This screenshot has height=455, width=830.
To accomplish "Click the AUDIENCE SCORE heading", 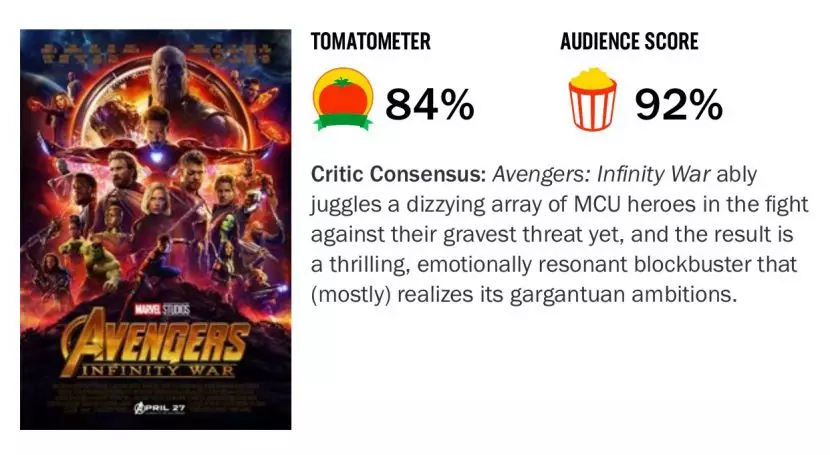I will (x=628, y=42).
